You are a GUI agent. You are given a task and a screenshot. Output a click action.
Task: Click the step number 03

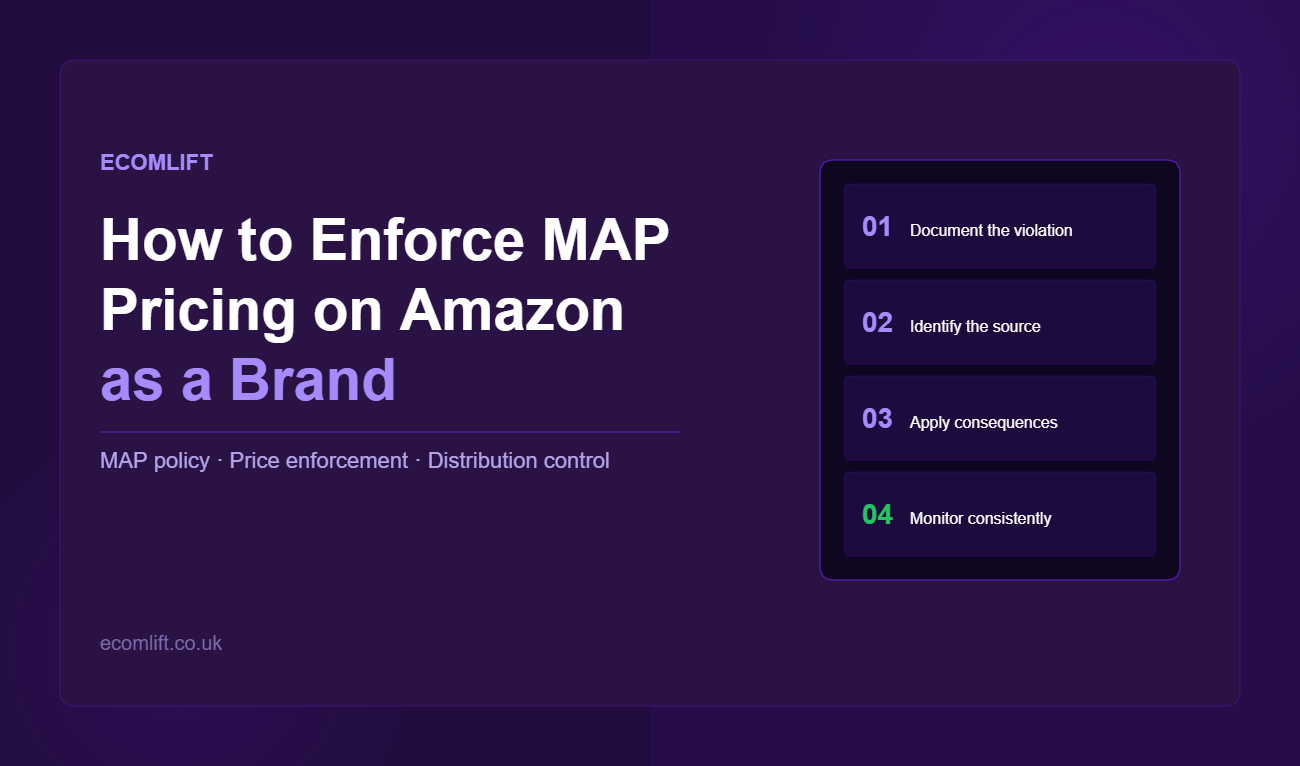click(x=877, y=419)
